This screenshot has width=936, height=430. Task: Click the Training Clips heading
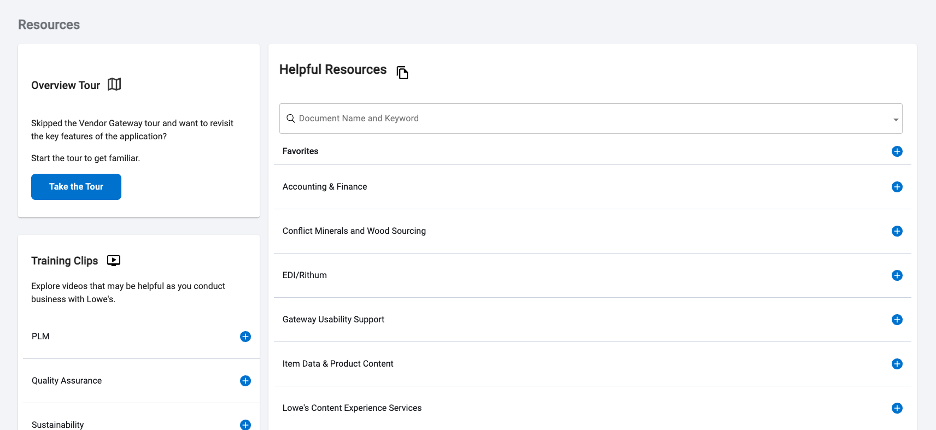tap(64, 261)
